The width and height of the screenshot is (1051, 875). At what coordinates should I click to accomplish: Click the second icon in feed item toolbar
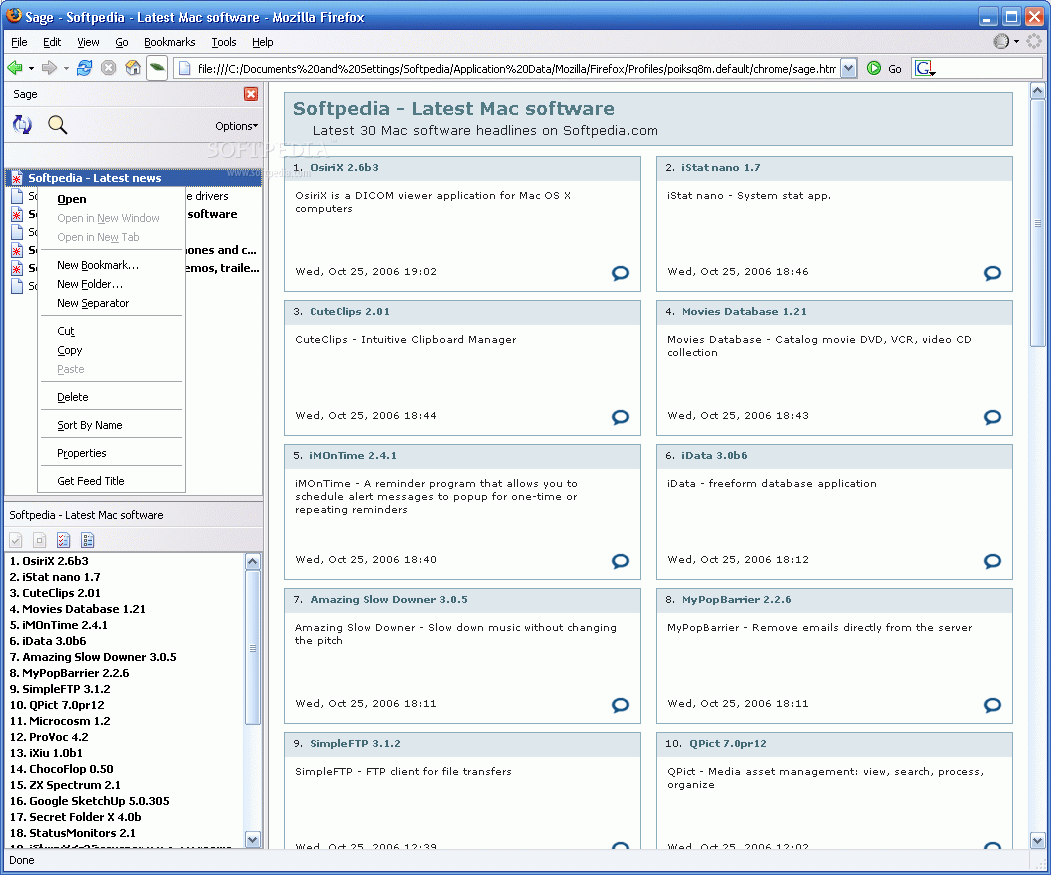40,540
